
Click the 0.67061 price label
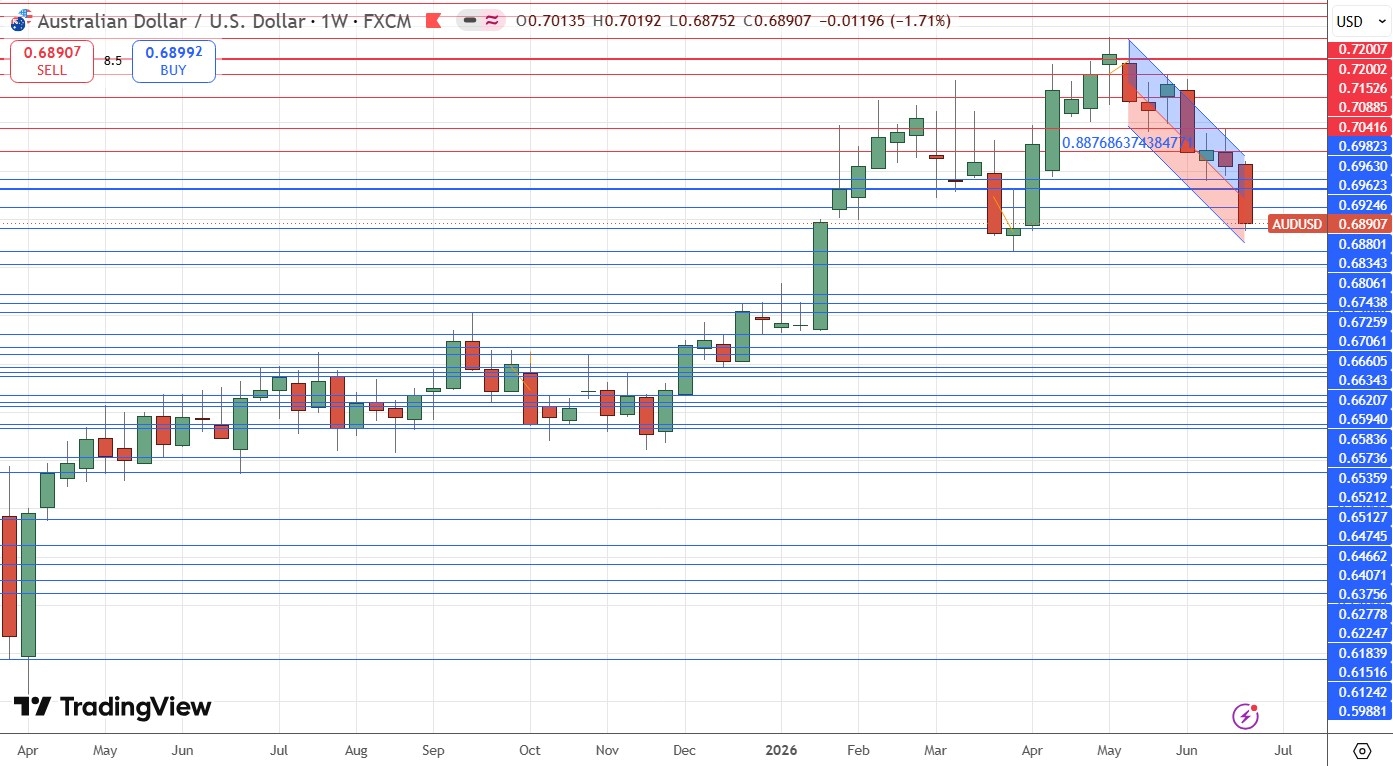(x=1361, y=341)
